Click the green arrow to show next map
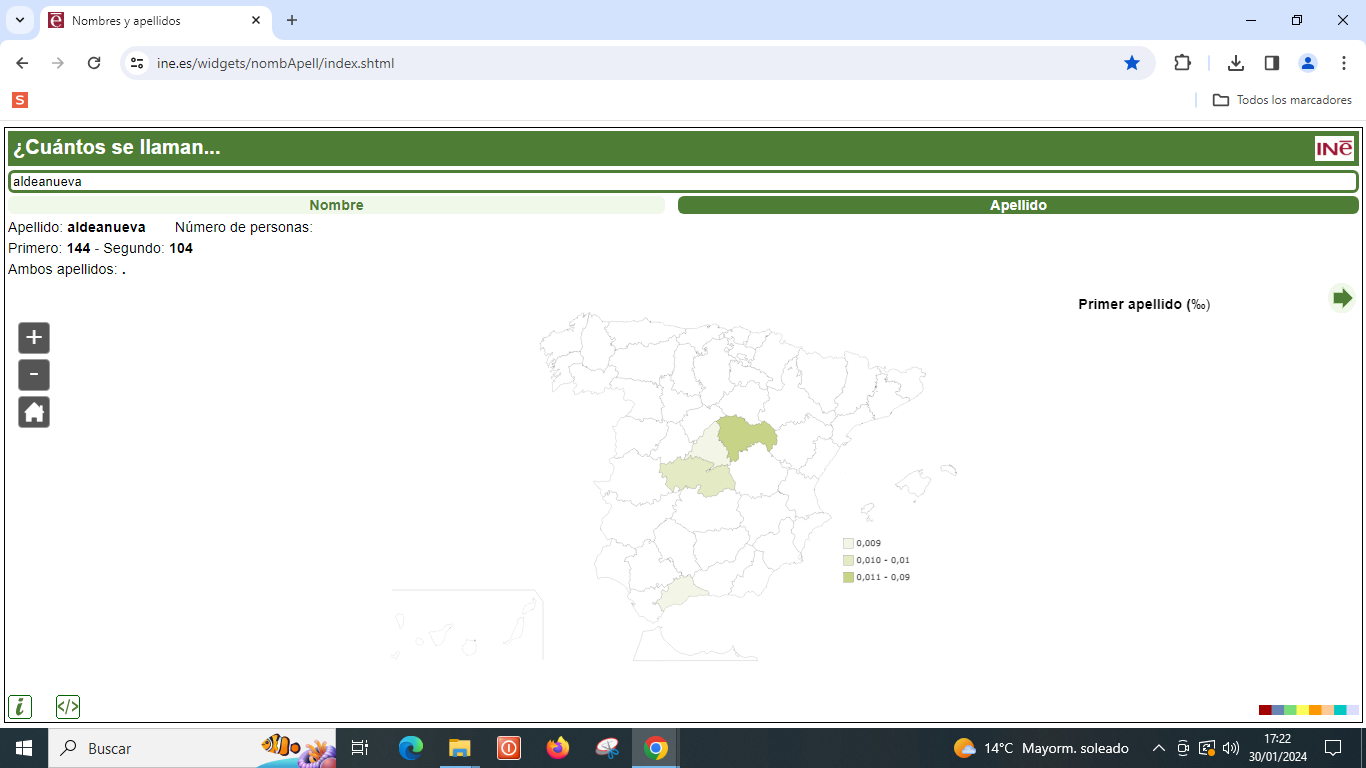 (x=1341, y=298)
